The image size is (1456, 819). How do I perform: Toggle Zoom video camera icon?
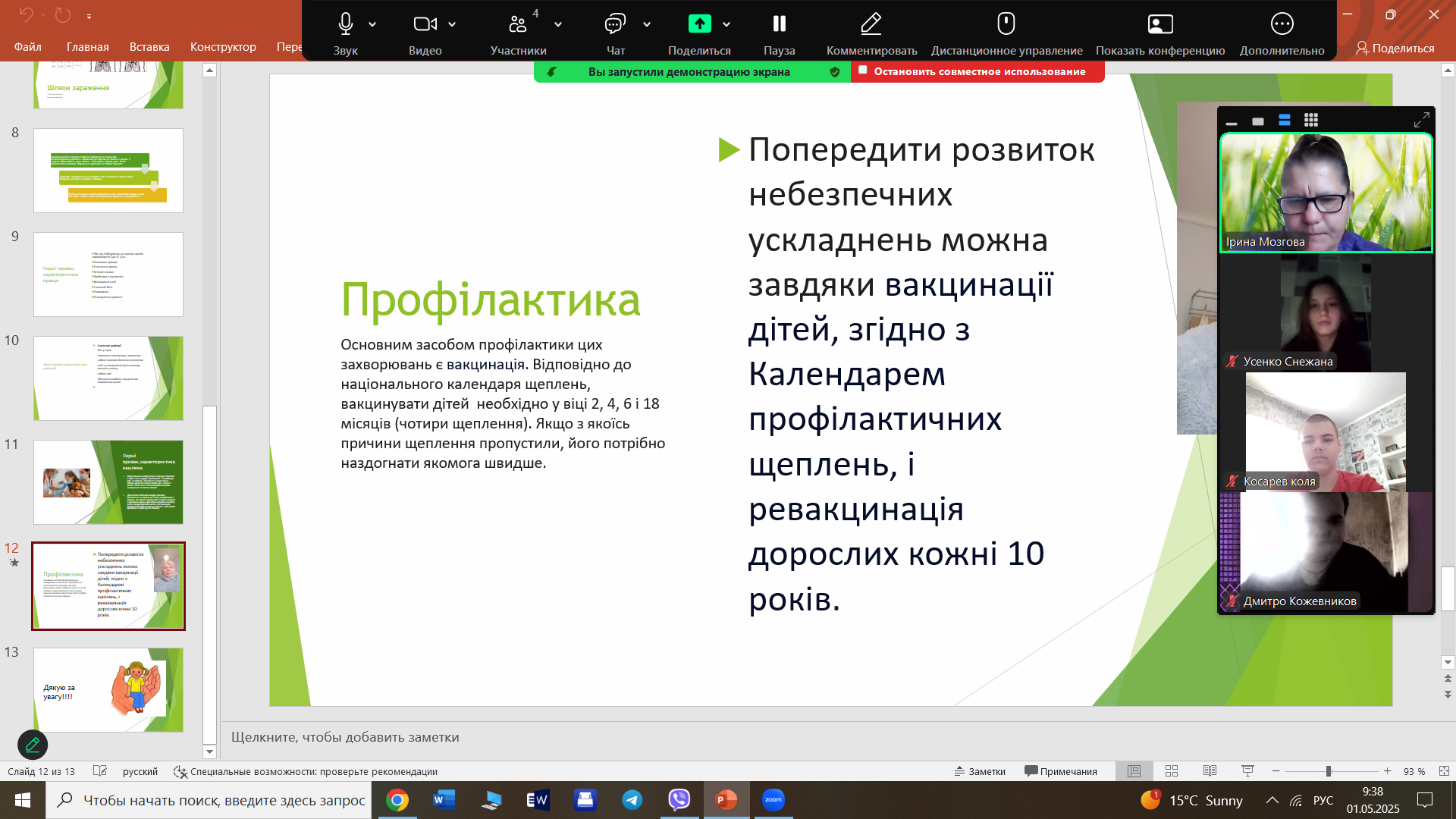click(x=425, y=24)
